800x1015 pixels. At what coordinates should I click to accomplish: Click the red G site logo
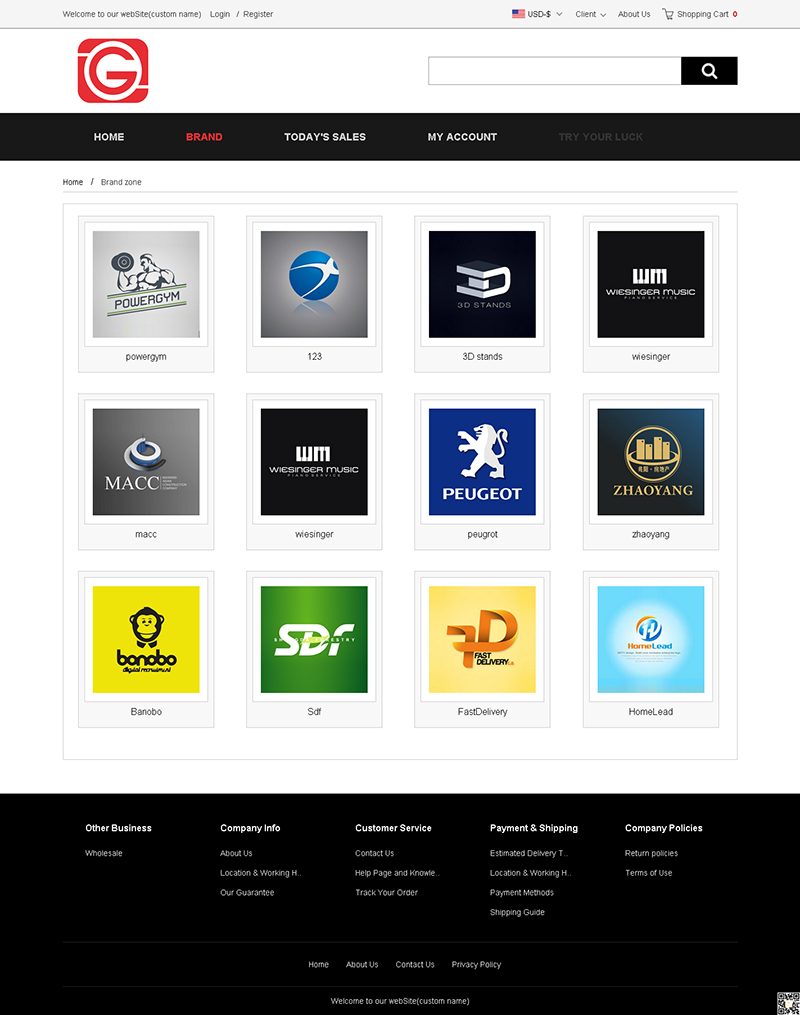tap(113, 71)
